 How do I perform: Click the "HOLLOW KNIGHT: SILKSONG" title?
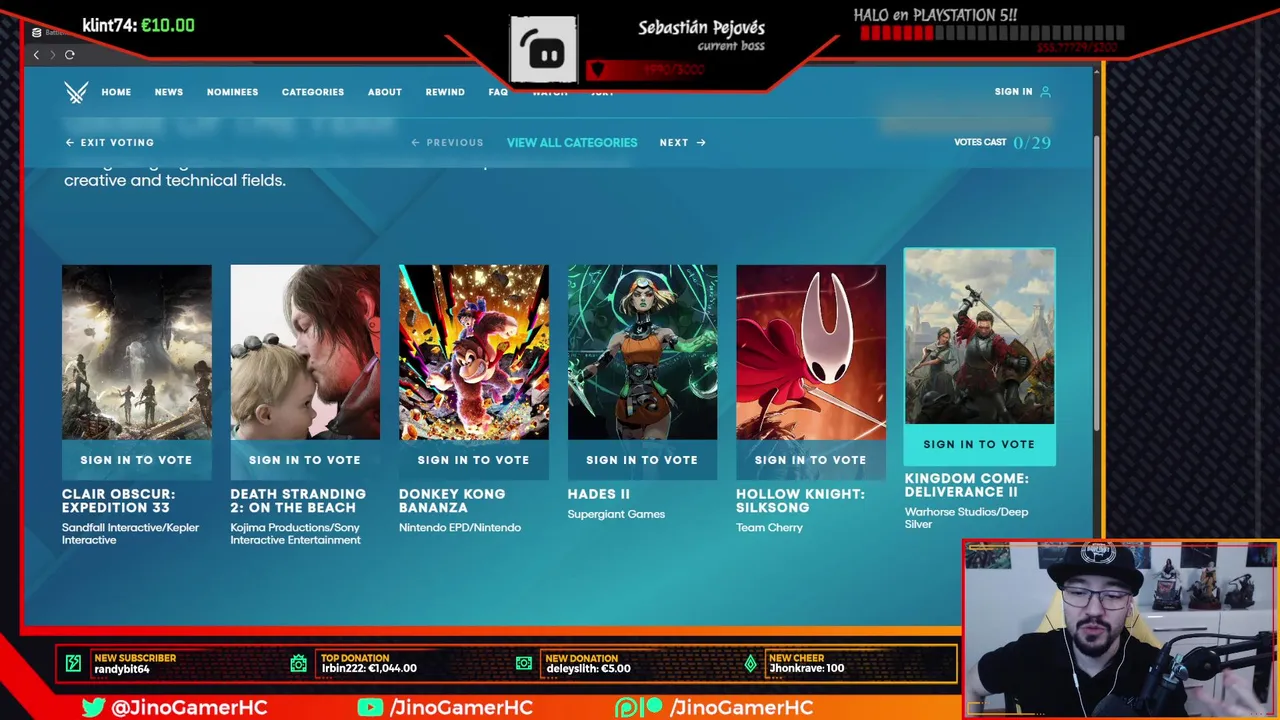[800, 501]
